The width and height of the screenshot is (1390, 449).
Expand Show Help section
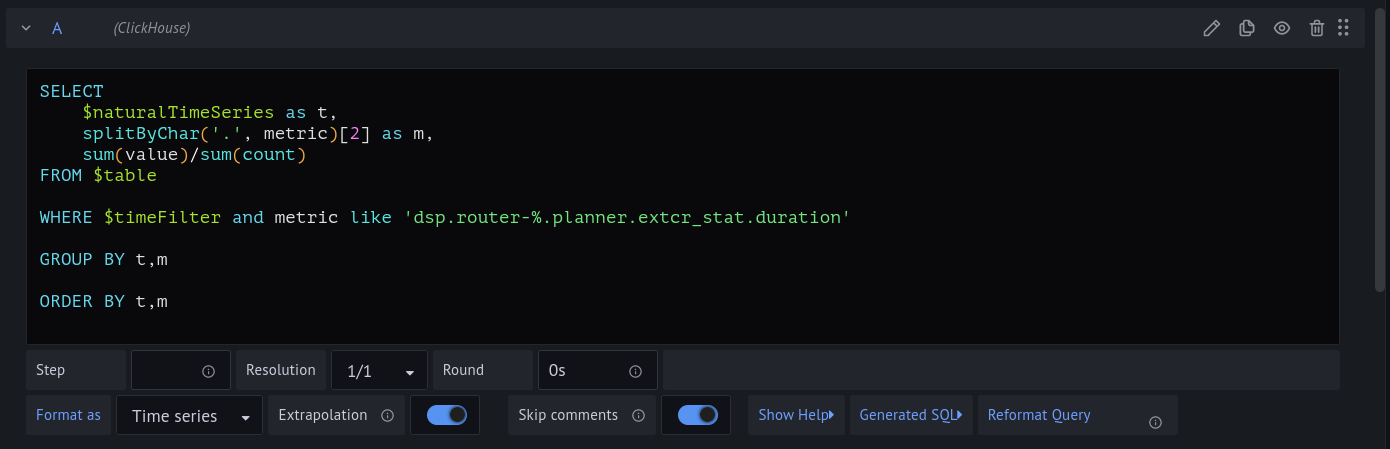coord(796,415)
